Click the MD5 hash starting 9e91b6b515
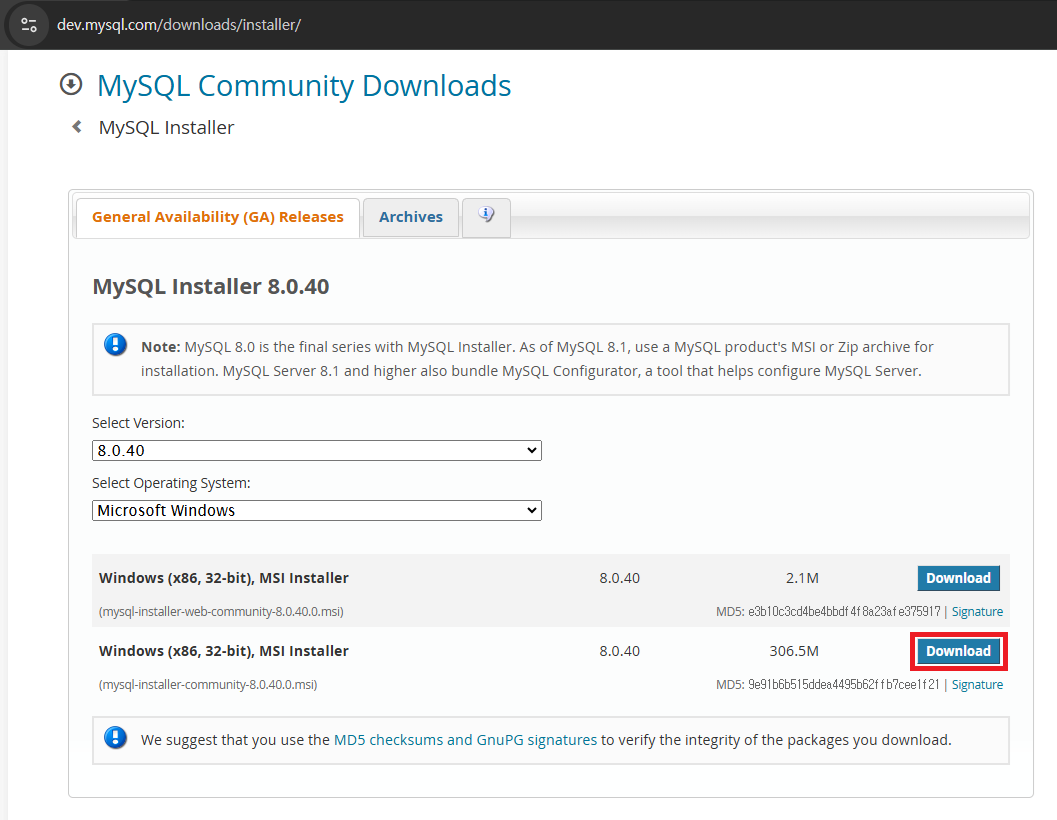1057x820 pixels. [843, 684]
